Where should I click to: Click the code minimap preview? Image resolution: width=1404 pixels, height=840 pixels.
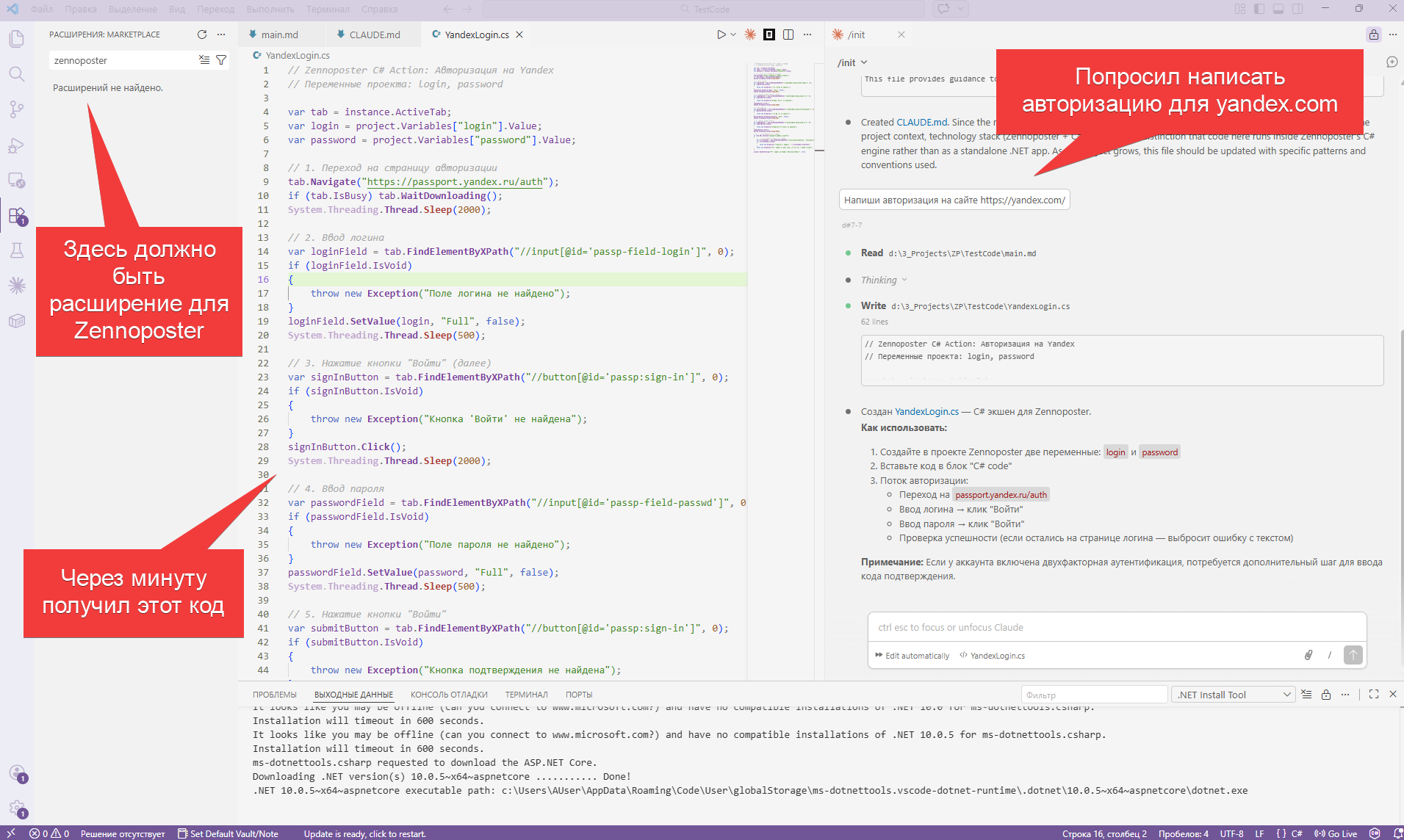[783, 108]
